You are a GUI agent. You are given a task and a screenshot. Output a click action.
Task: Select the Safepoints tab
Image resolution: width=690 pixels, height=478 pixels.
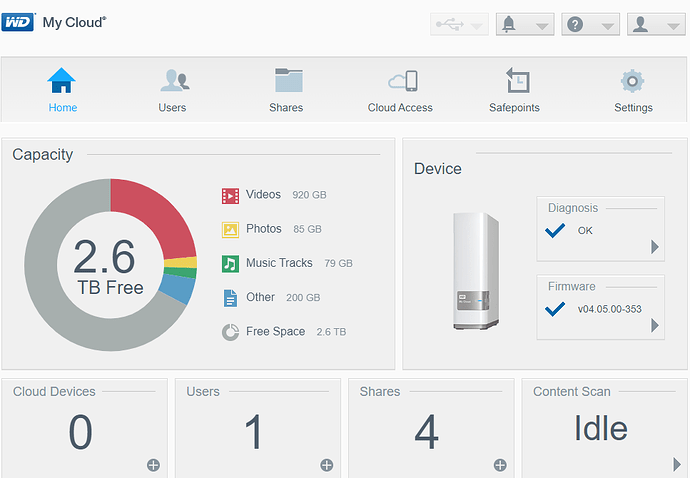(514, 90)
